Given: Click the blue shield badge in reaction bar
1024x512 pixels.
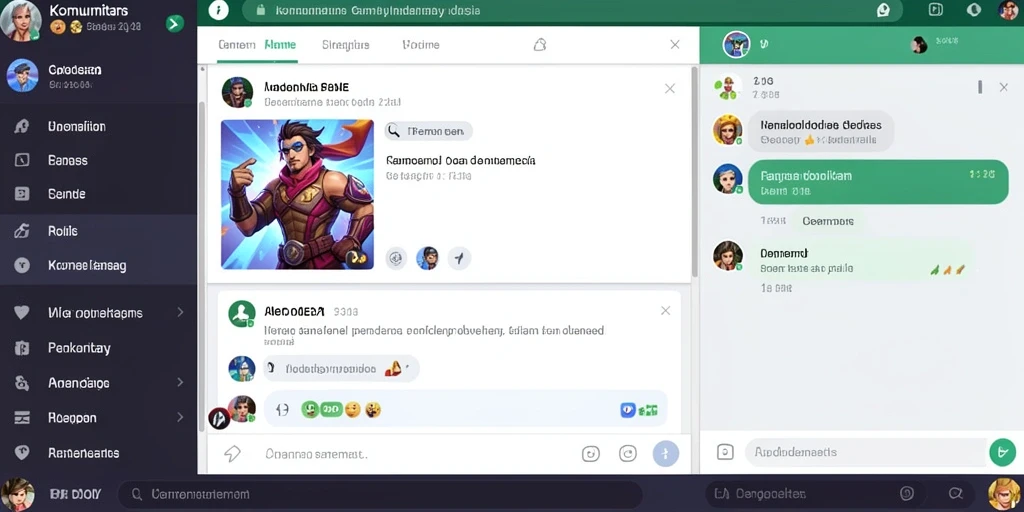Looking at the screenshot, I should (x=628, y=410).
